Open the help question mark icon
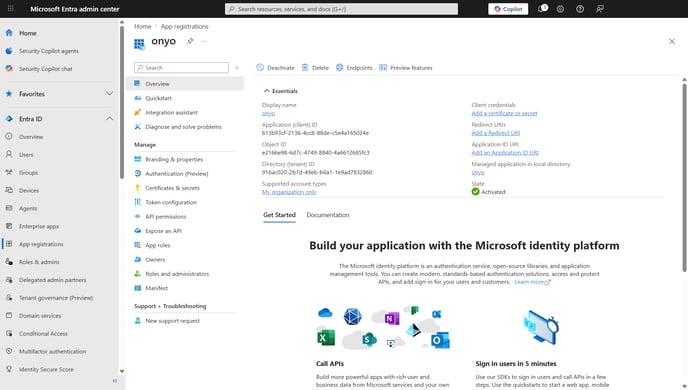This screenshot has width=688, height=390. click(580, 9)
